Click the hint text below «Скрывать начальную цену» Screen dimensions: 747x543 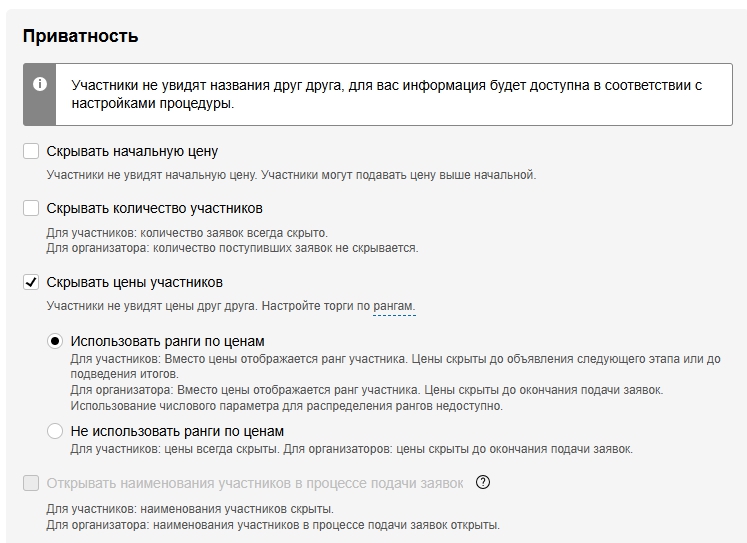pos(291,175)
